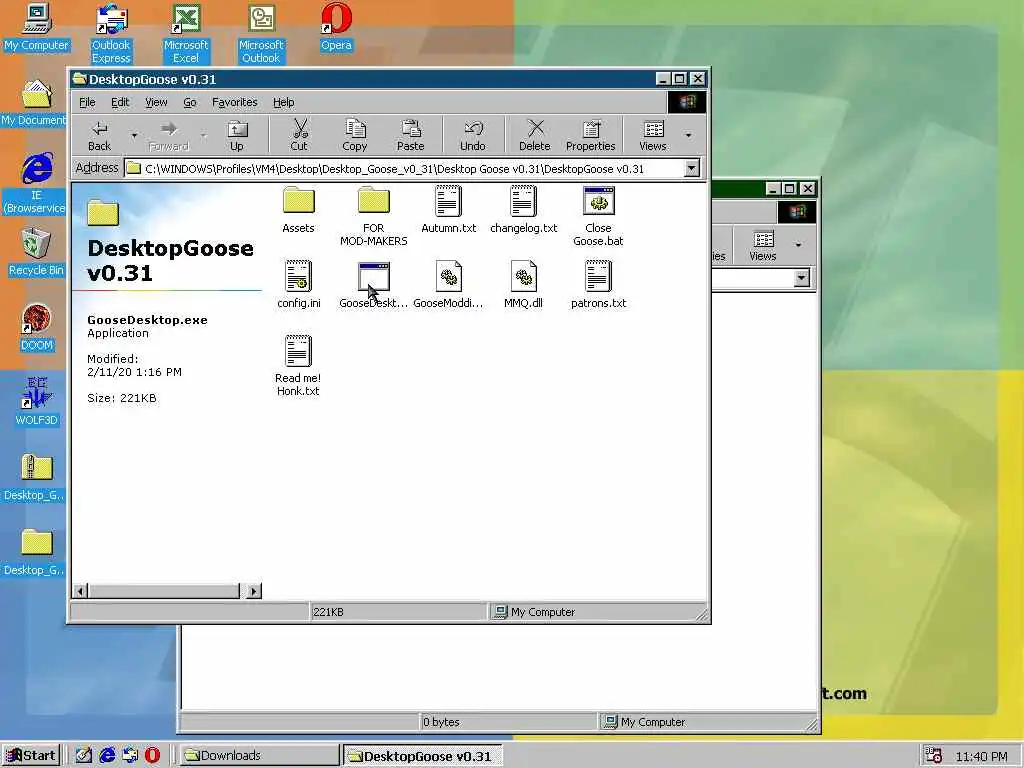Click the Paste toolbar button
Viewport: 1024px width, 768px height.
pyautogui.click(x=410, y=136)
